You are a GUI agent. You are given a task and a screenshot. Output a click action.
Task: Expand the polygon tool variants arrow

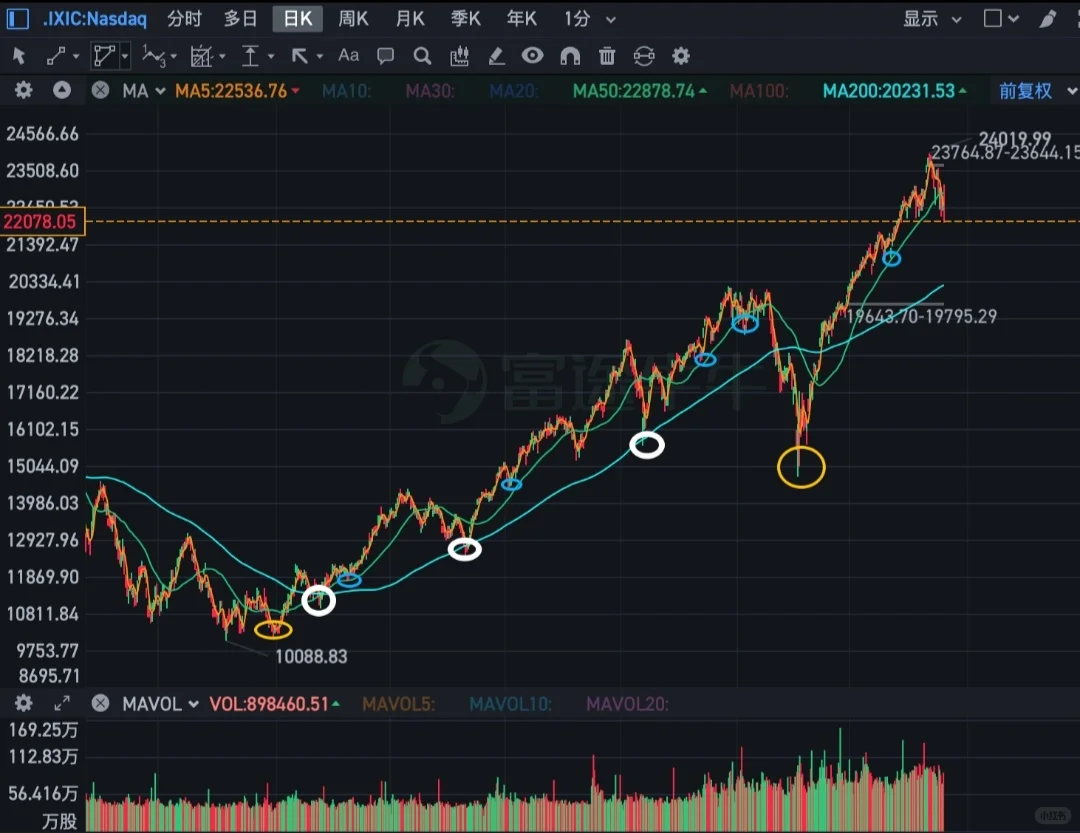tap(125, 56)
